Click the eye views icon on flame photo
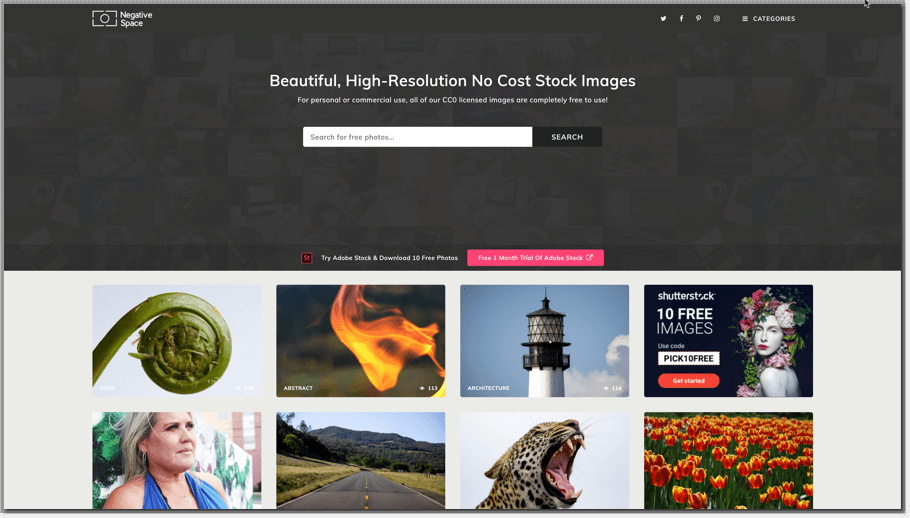The height and width of the screenshot is (518, 910). click(x=423, y=388)
